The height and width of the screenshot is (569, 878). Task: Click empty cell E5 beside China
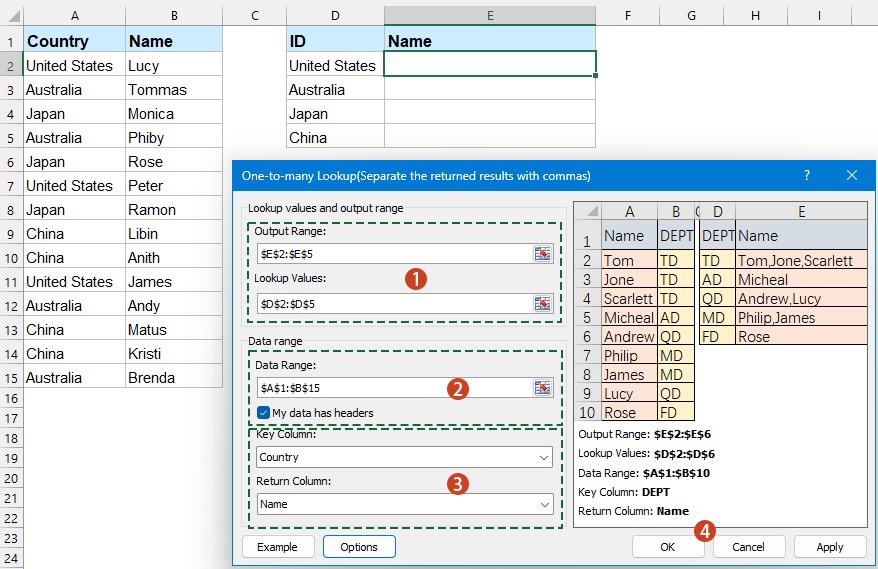click(x=490, y=138)
